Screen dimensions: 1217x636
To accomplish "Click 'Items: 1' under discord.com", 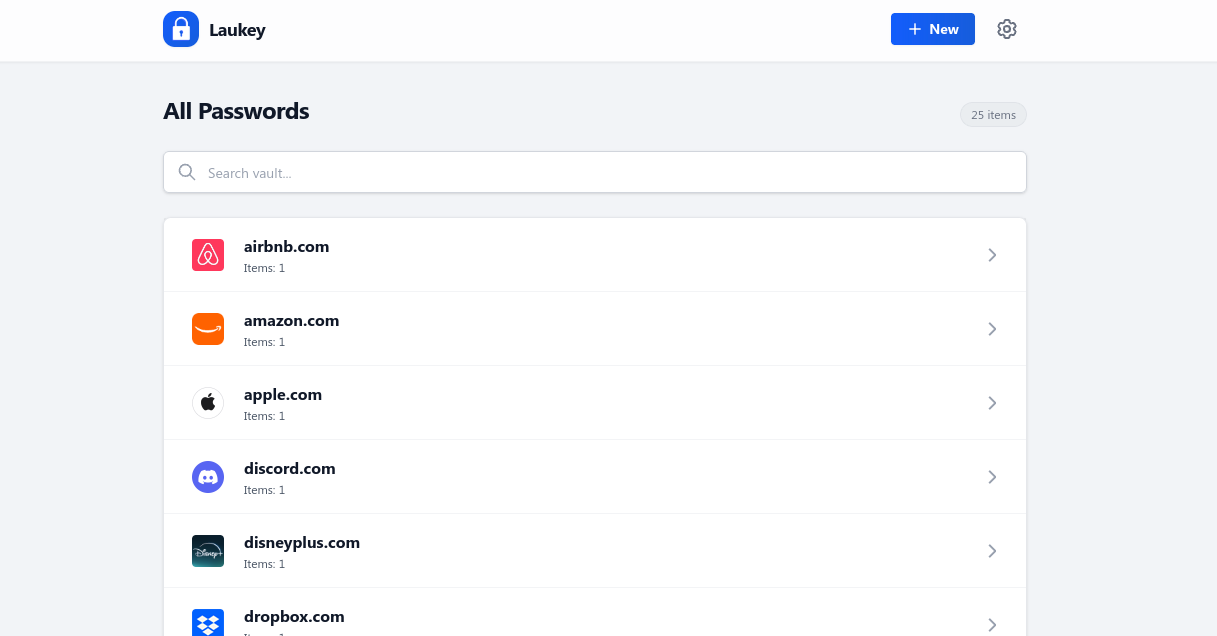I will 264,490.
